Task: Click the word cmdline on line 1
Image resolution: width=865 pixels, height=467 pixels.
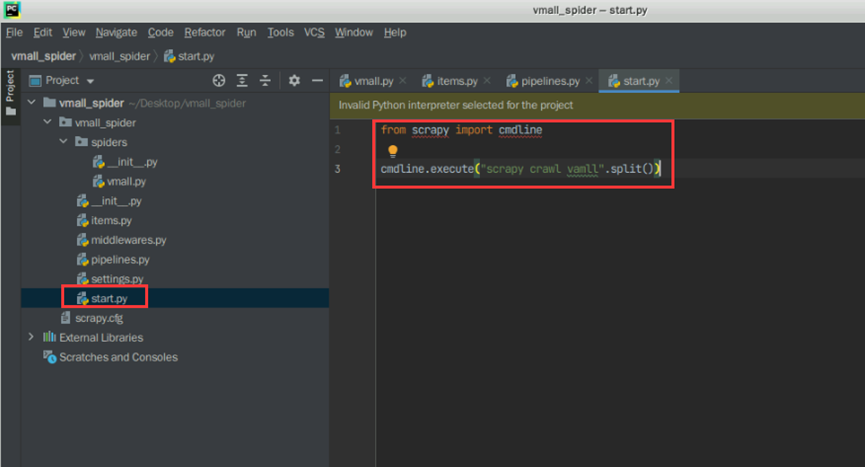Action: [x=520, y=130]
